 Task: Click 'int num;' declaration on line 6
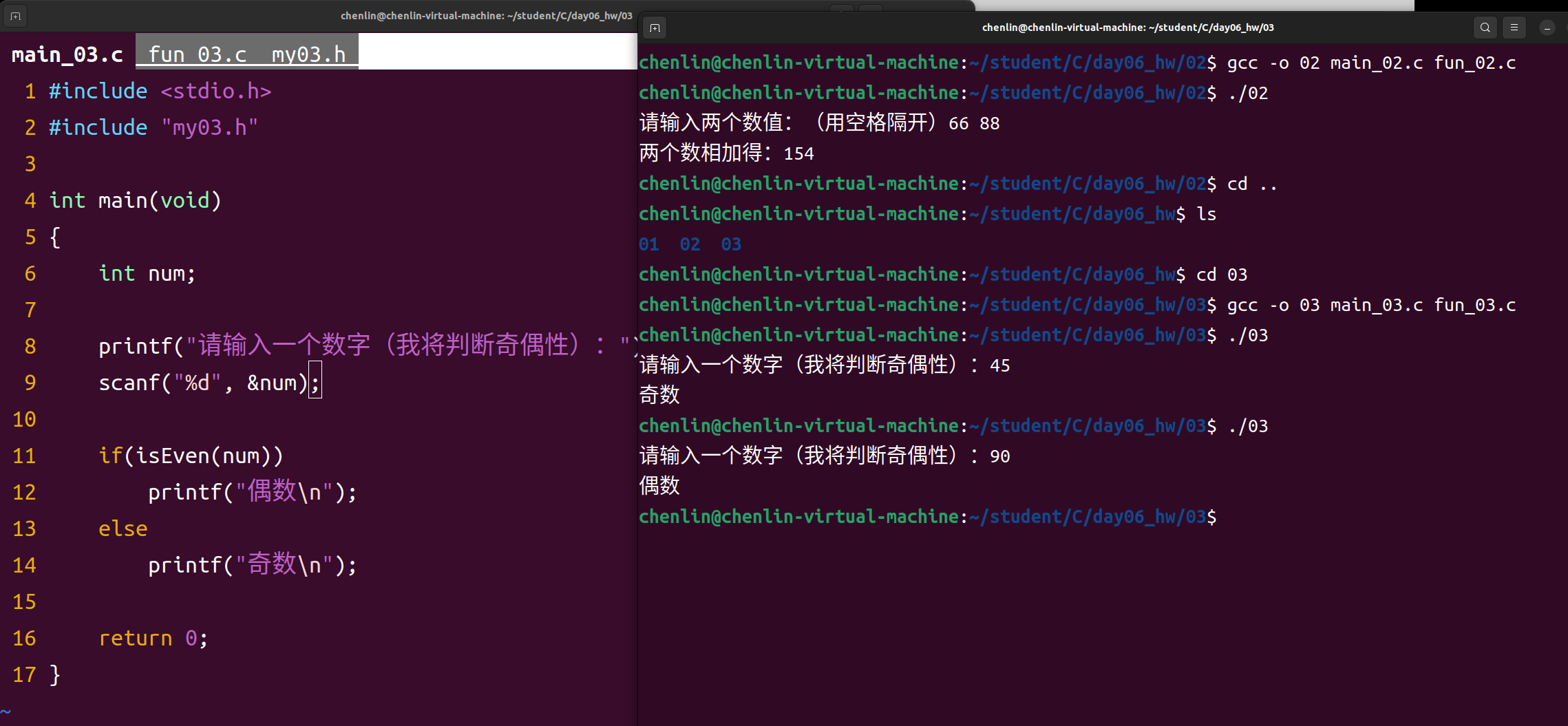[x=147, y=273]
